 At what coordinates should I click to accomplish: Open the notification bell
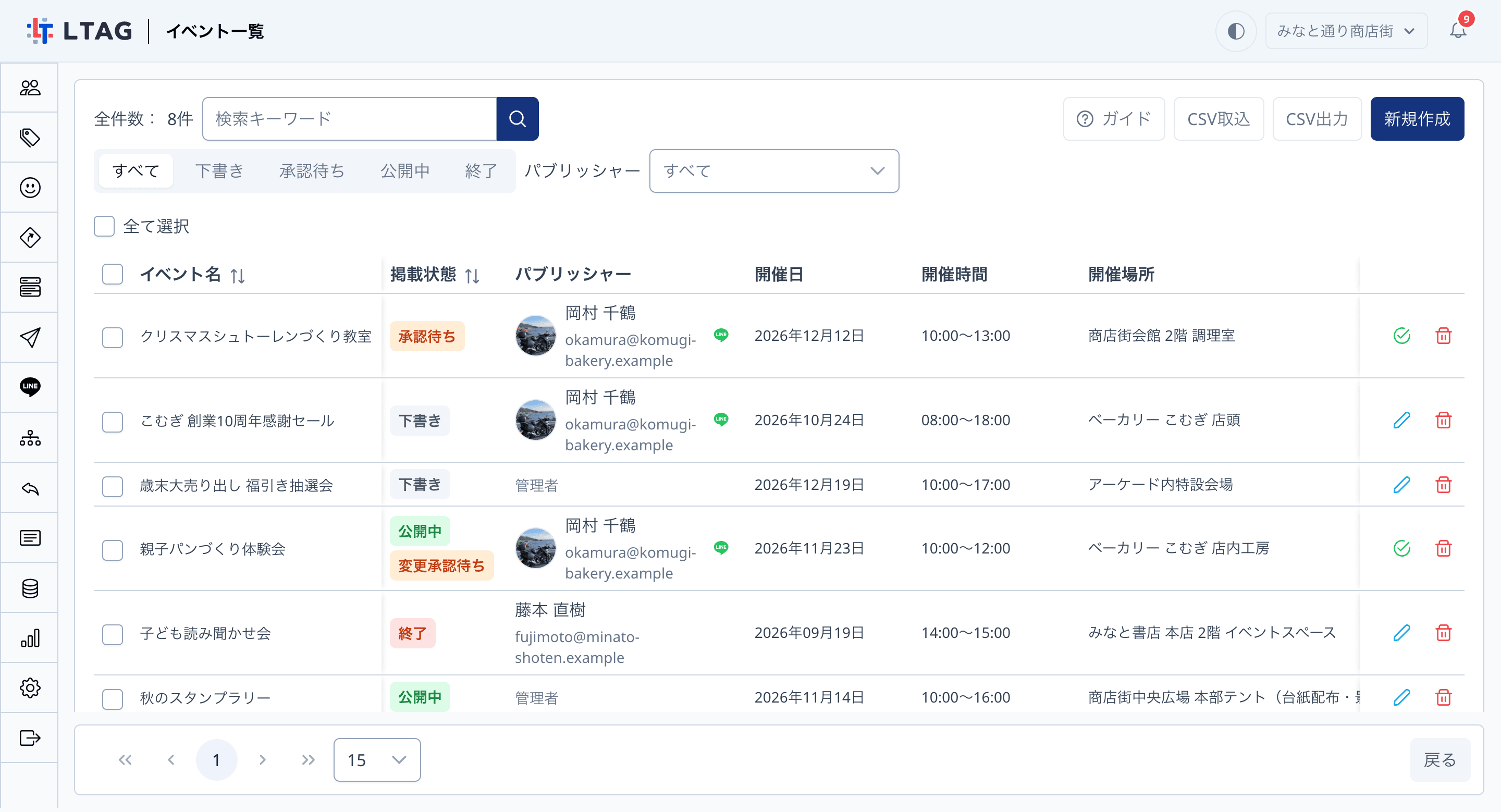(x=1457, y=30)
